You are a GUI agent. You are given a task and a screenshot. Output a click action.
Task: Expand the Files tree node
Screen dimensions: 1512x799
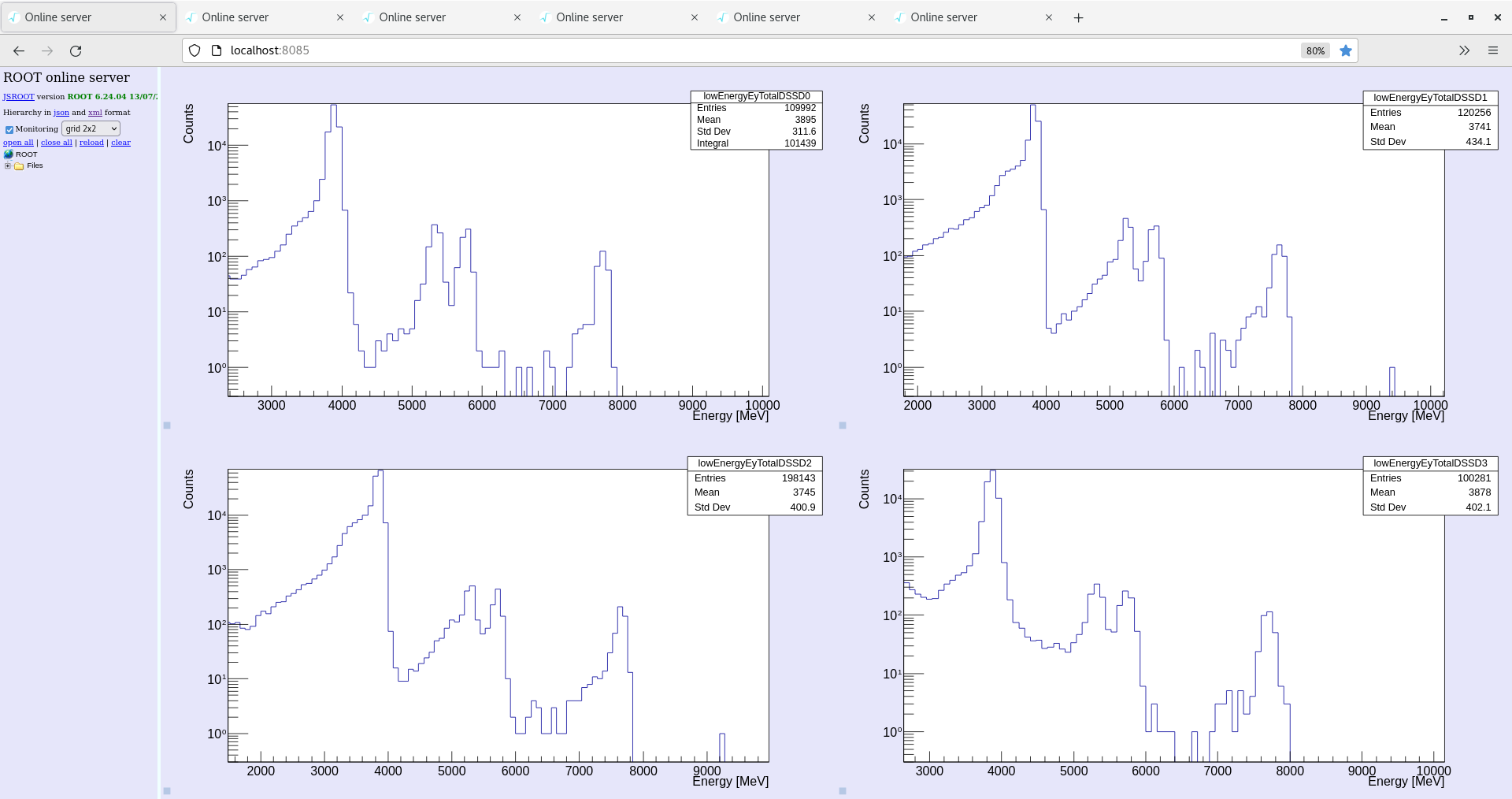[8, 166]
